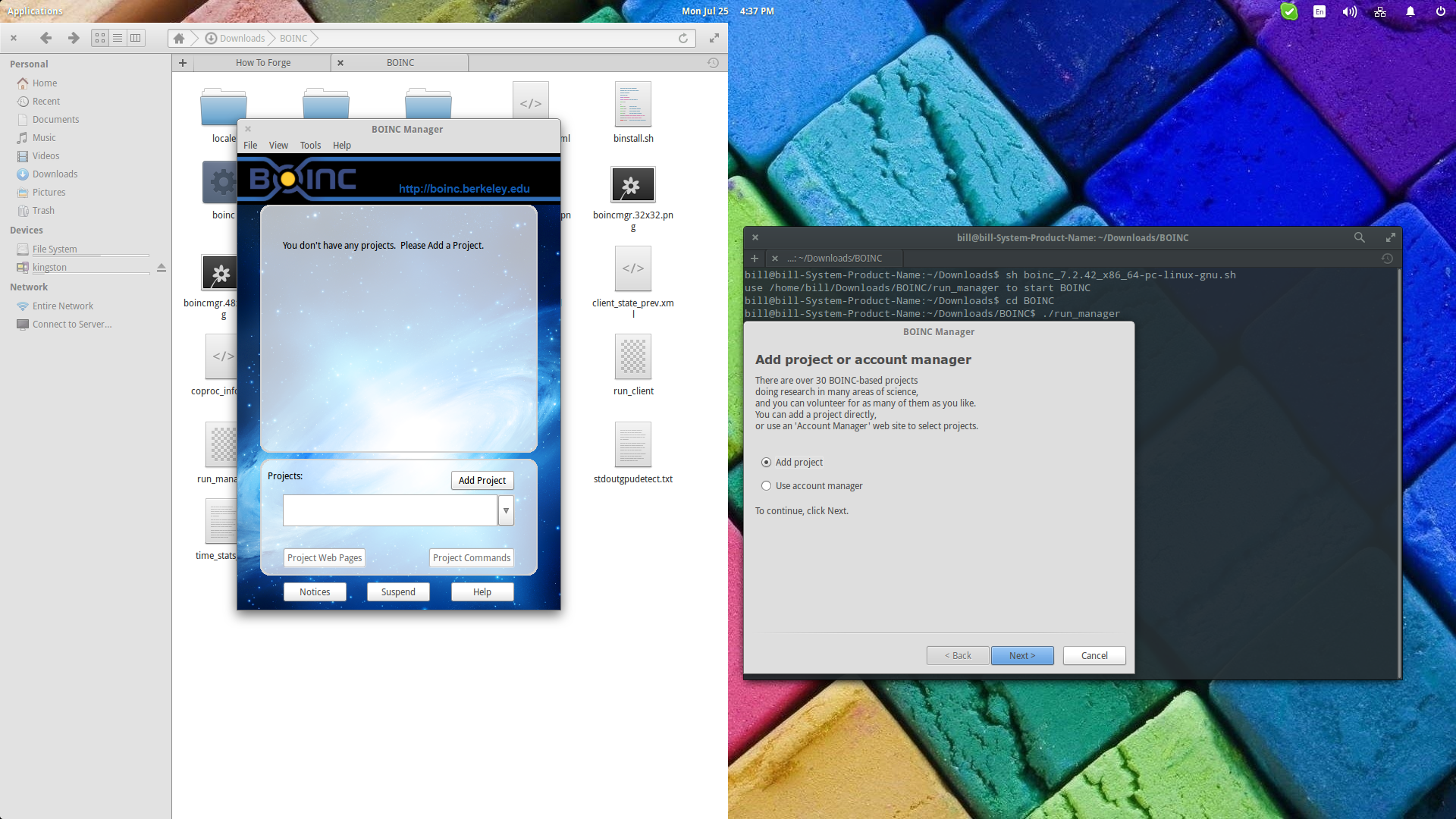
Task: Open the Applications menu
Action: 35,11
